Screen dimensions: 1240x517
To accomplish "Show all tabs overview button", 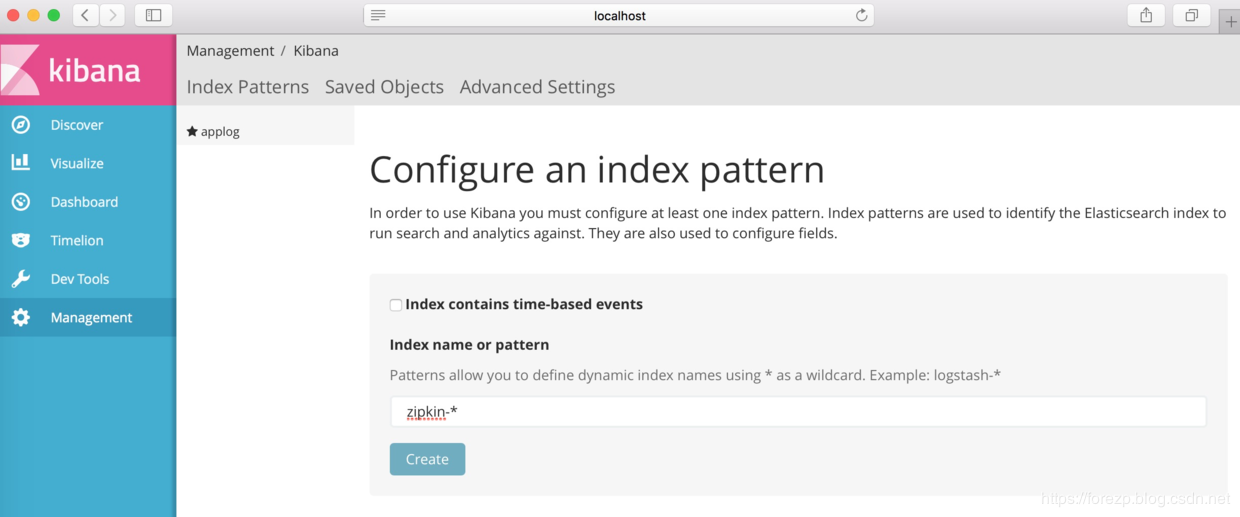I will [1191, 15].
